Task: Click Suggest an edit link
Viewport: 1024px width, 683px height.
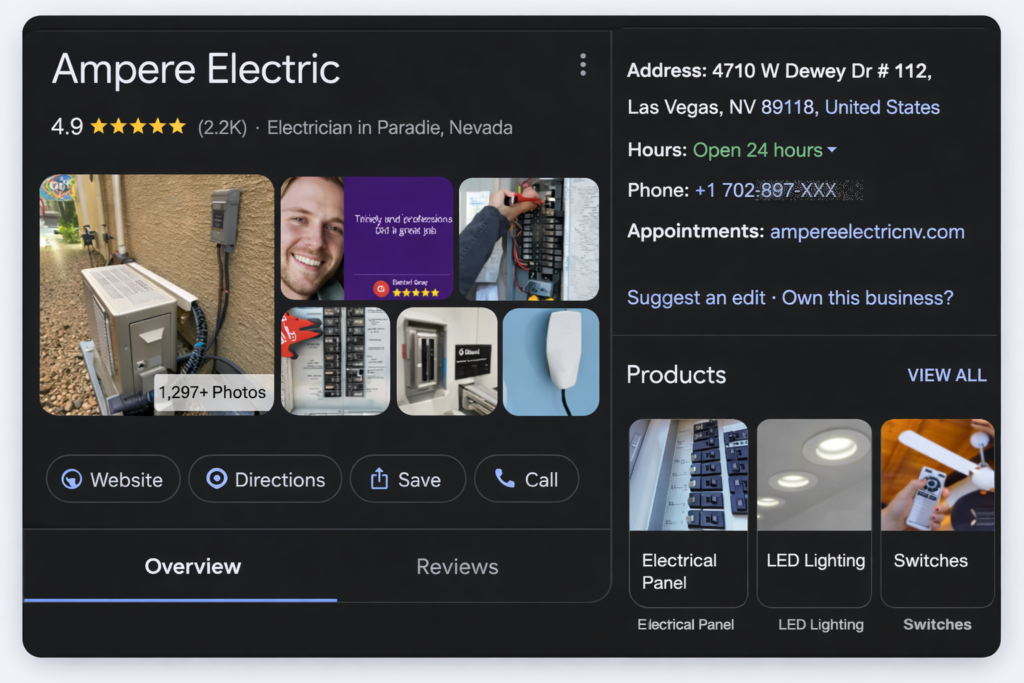Action: [696, 298]
